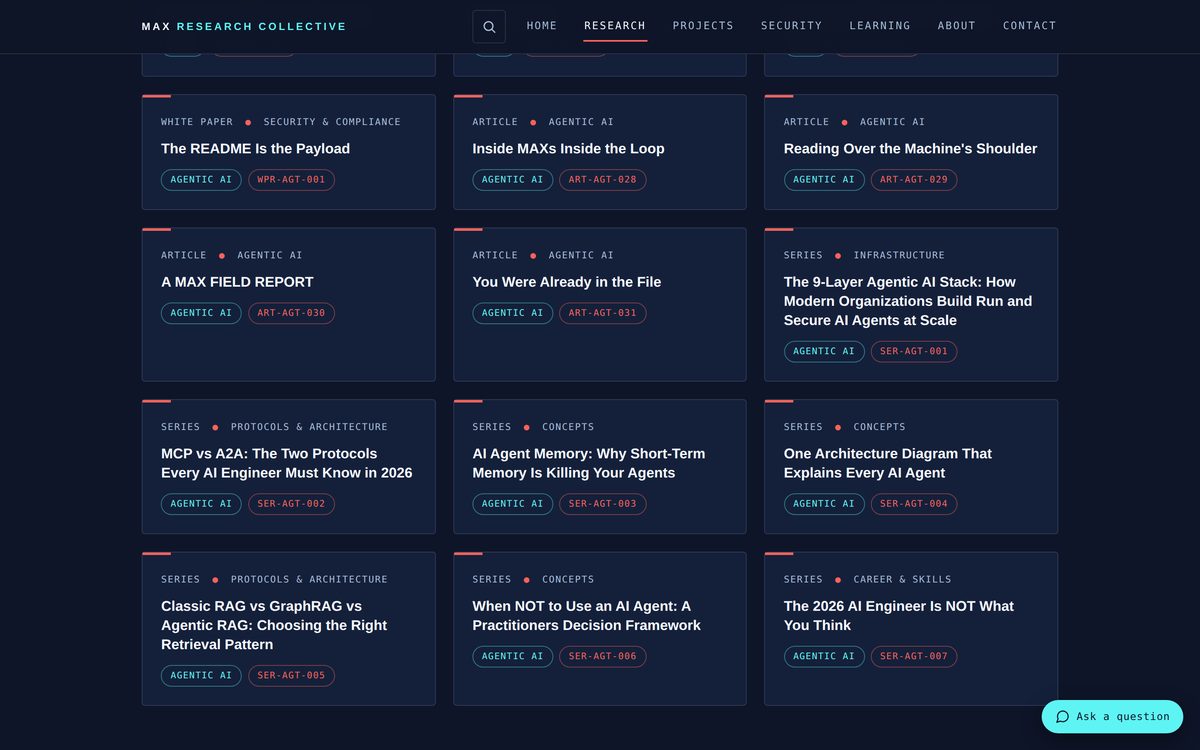The height and width of the screenshot is (750, 1200).
Task: Click the ART-AGT-029 tag
Action: coord(914,180)
